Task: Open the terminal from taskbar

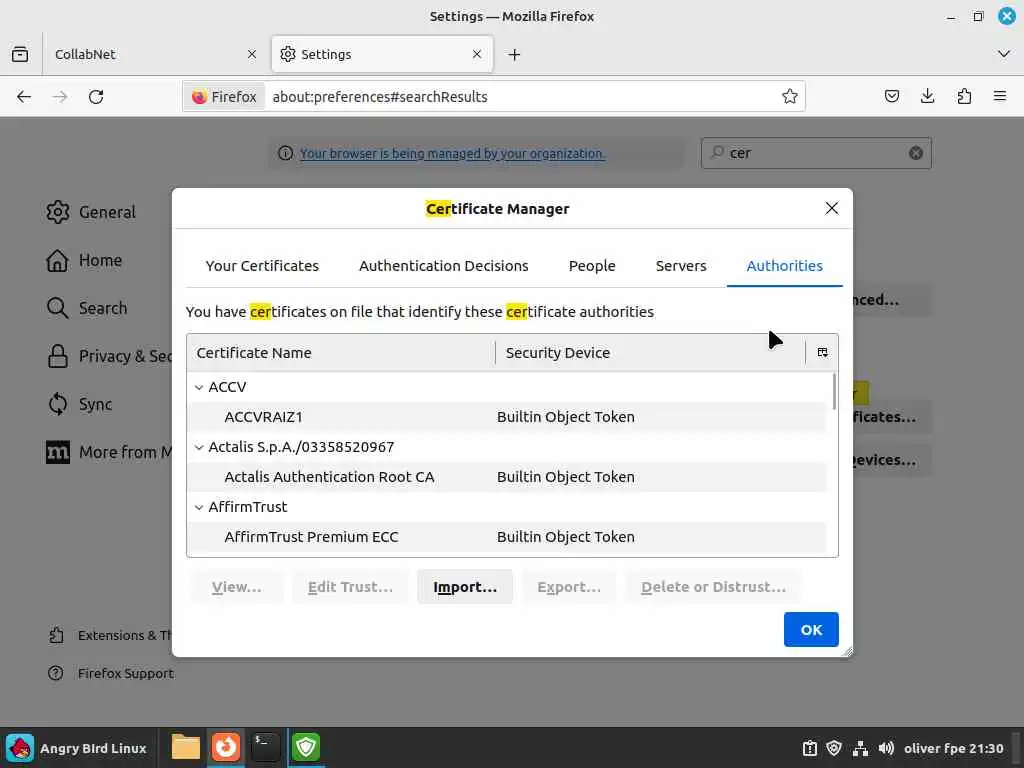Action: pos(266,747)
